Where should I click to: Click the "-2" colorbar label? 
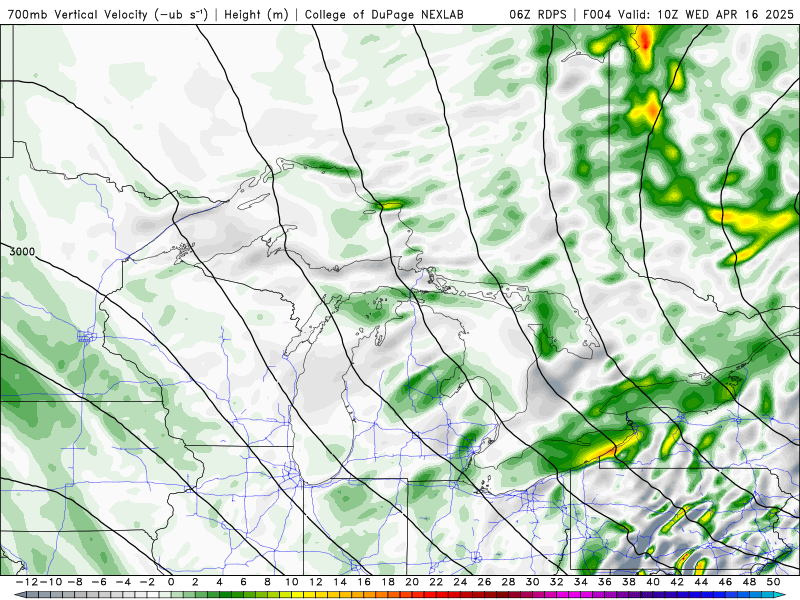point(147,582)
